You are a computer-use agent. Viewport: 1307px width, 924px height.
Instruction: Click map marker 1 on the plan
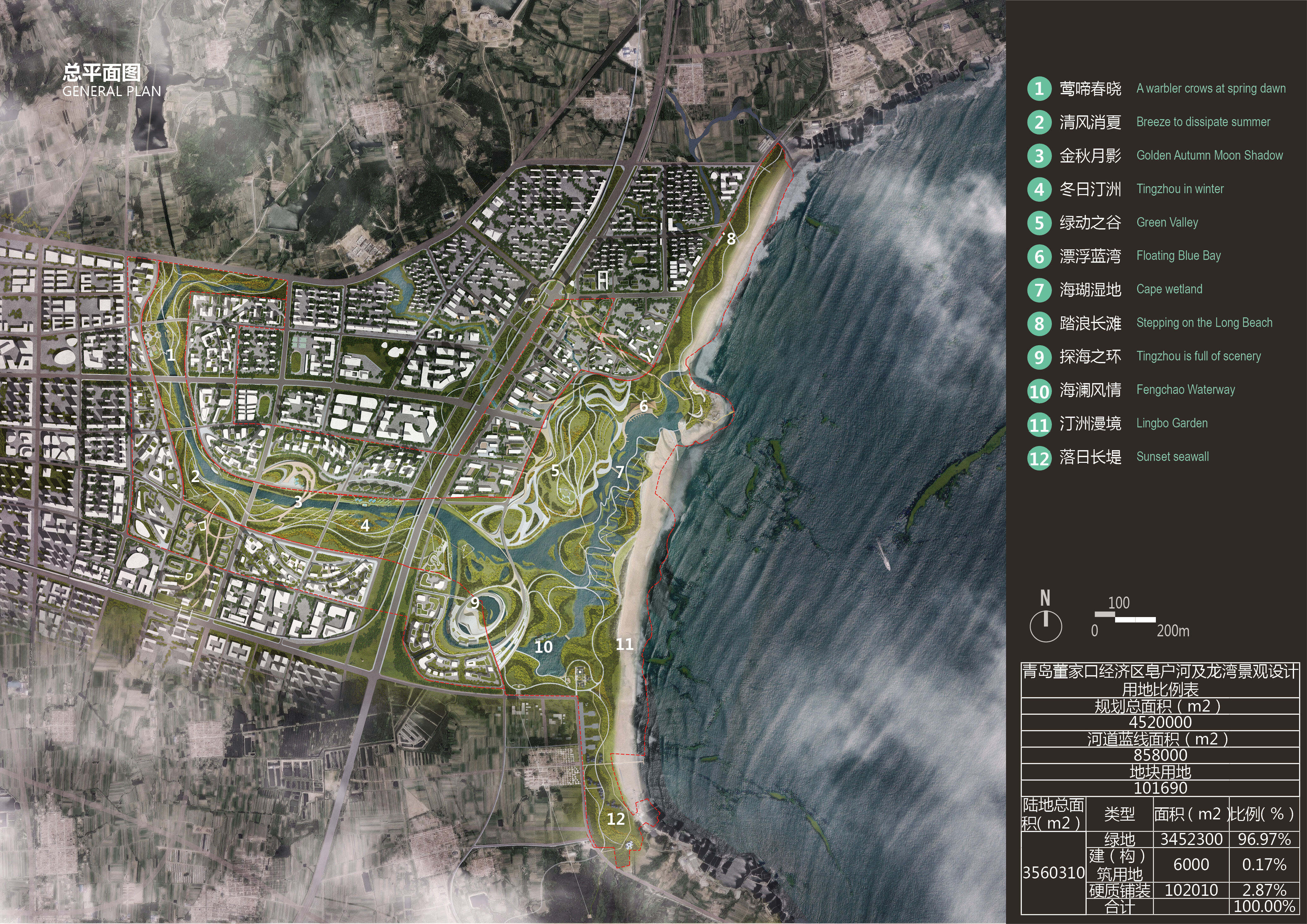[170, 355]
